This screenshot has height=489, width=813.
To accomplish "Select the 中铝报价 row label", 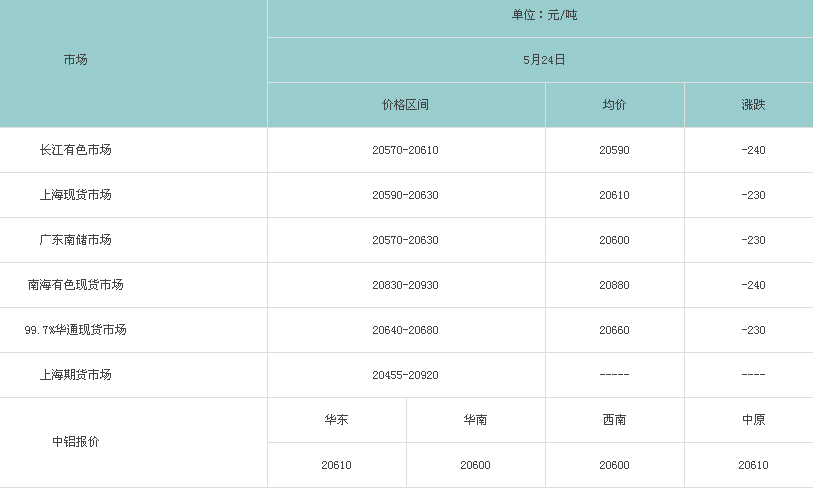I will (x=75, y=441).
